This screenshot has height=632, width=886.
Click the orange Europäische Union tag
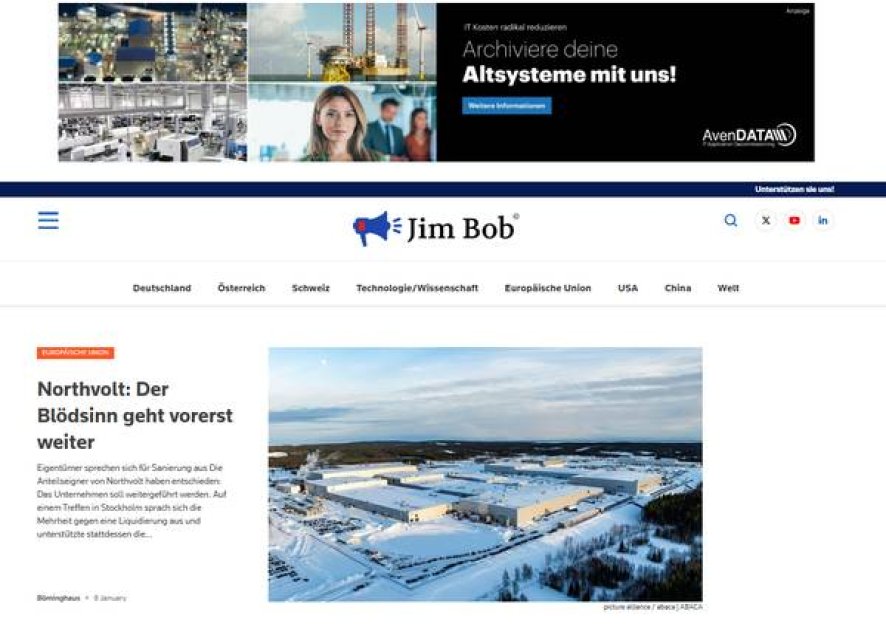(76, 353)
